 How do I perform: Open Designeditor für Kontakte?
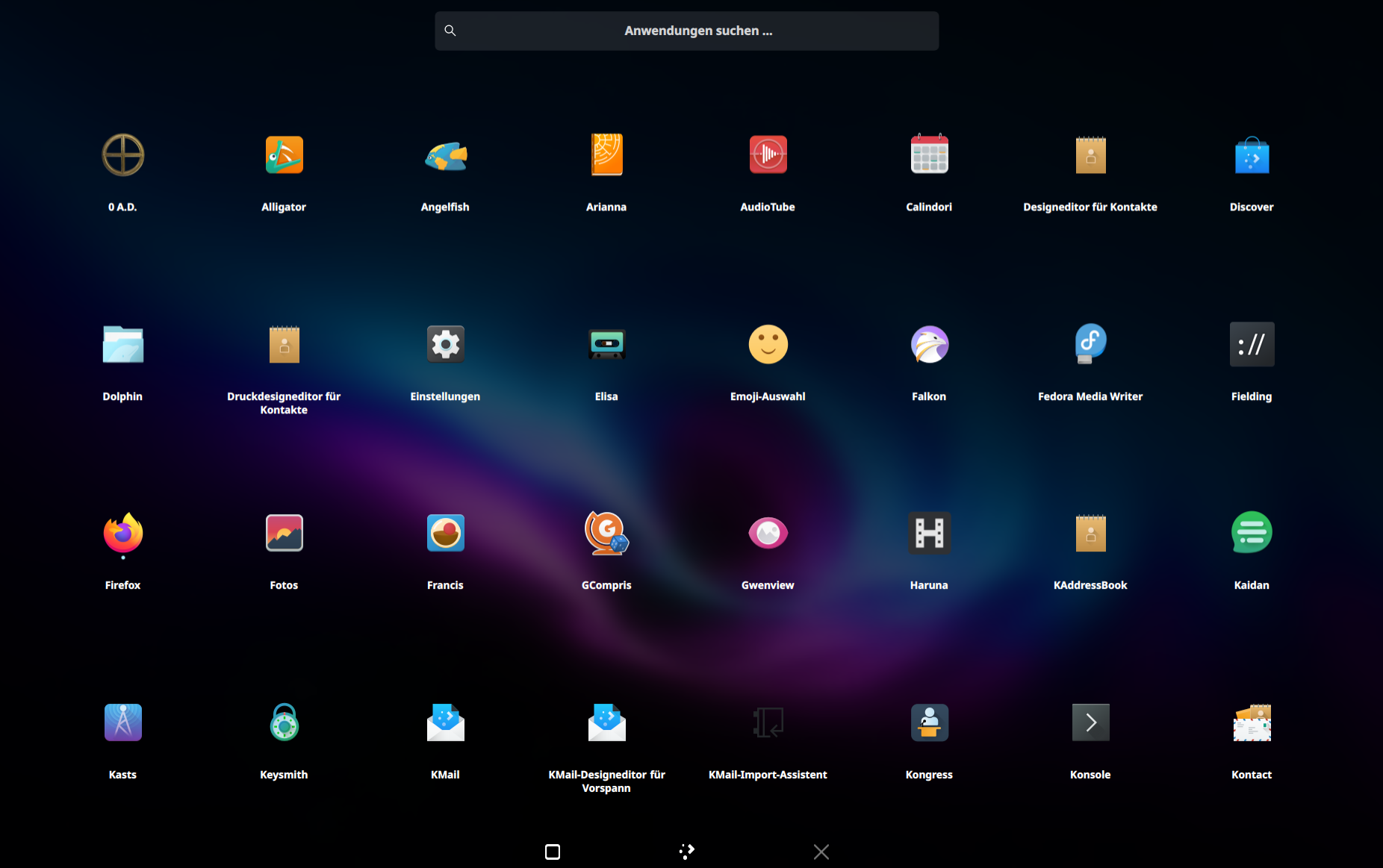(1091, 155)
